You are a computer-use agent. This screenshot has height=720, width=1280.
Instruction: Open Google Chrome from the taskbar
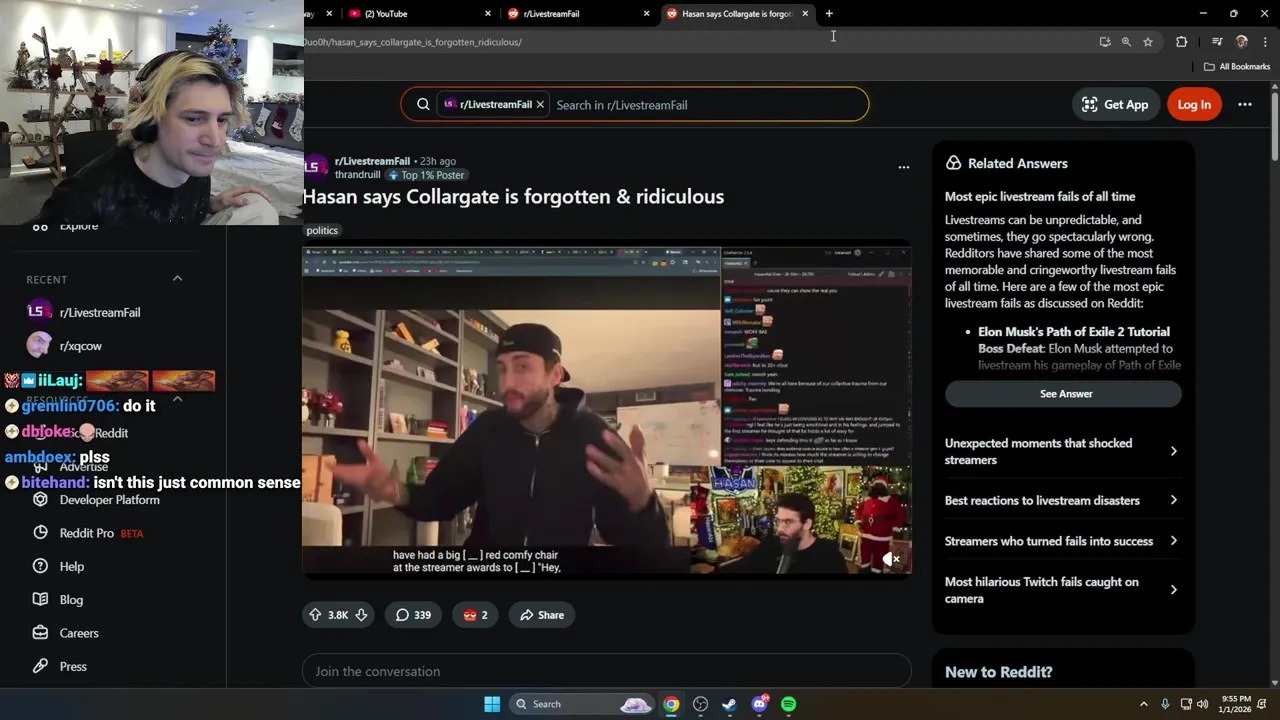[671, 704]
